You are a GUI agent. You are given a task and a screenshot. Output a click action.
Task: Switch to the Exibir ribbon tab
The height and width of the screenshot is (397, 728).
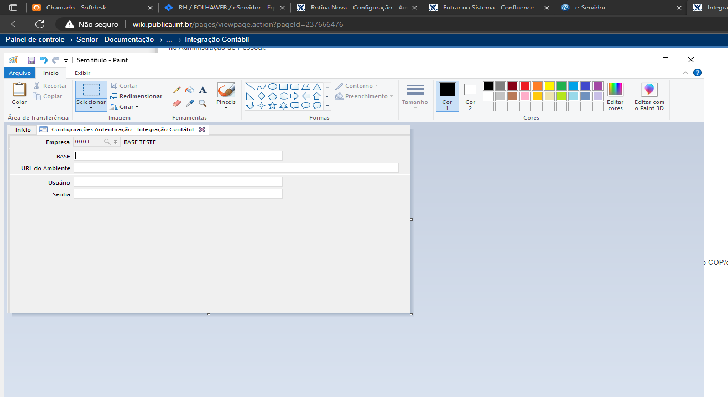click(x=82, y=73)
